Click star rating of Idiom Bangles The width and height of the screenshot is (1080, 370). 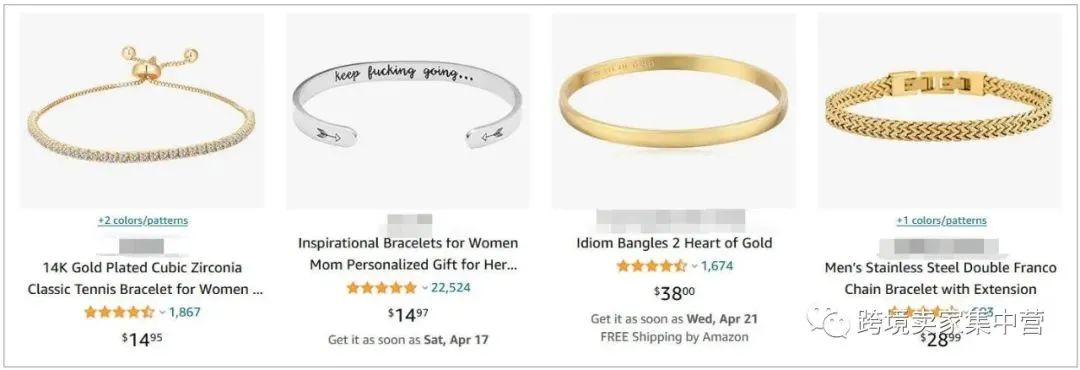(652, 266)
